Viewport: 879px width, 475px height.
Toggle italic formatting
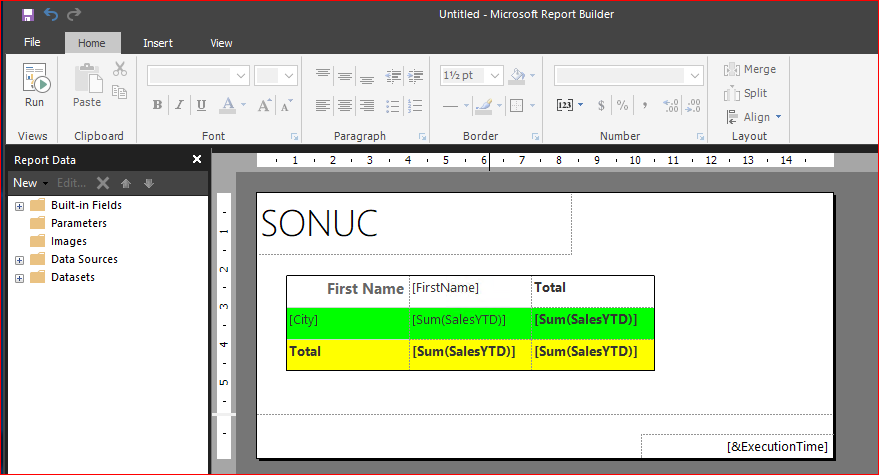coord(180,105)
